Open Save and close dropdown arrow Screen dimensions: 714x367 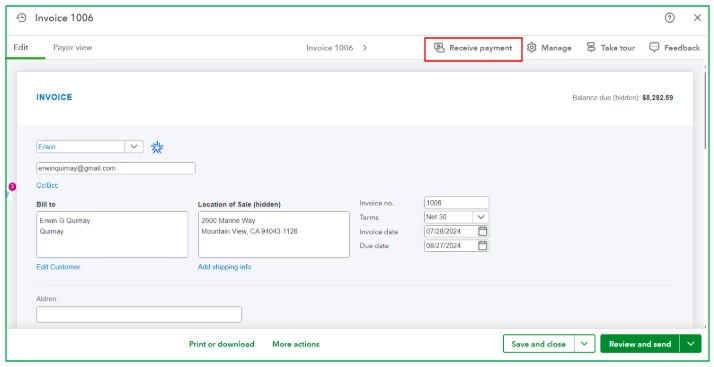[585, 344]
